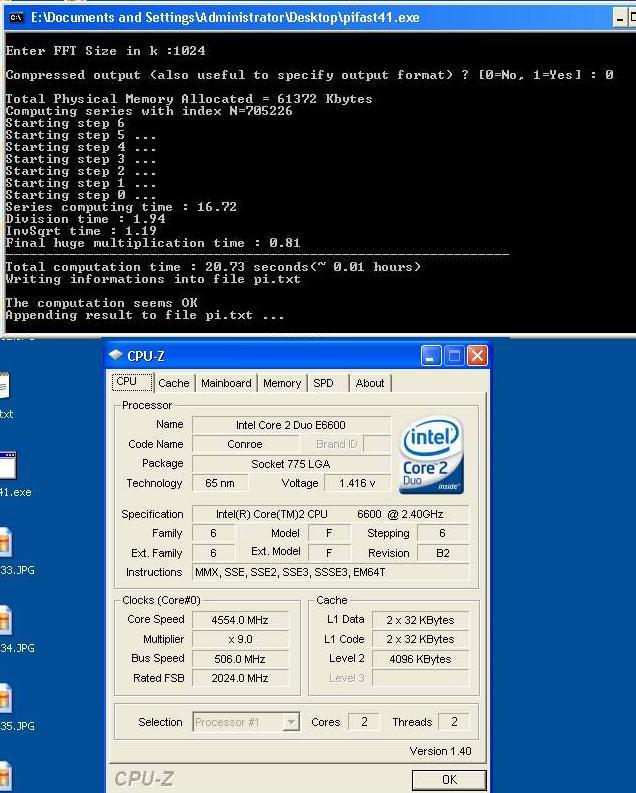Click the command prompt icon in pifast41 title bar
636x793 pixels.
pyautogui.click(x=16, y=18)
